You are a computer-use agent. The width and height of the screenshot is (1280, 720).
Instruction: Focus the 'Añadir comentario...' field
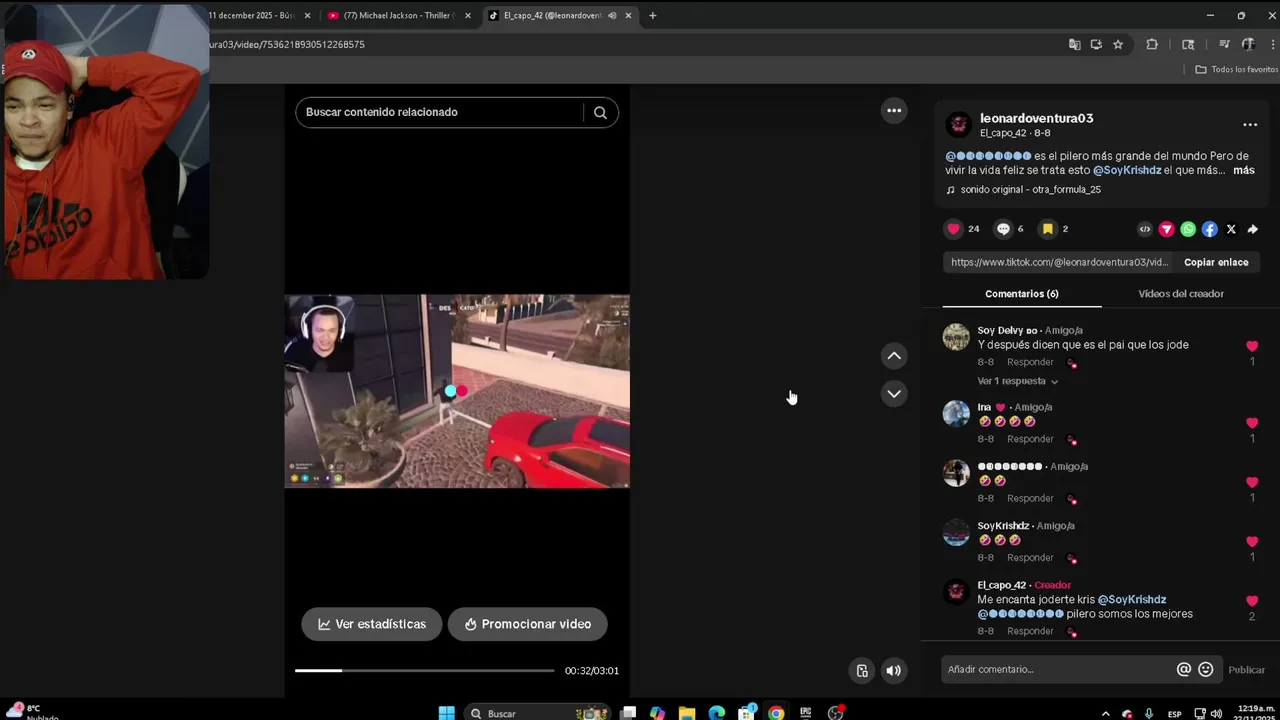(1058, 669)
